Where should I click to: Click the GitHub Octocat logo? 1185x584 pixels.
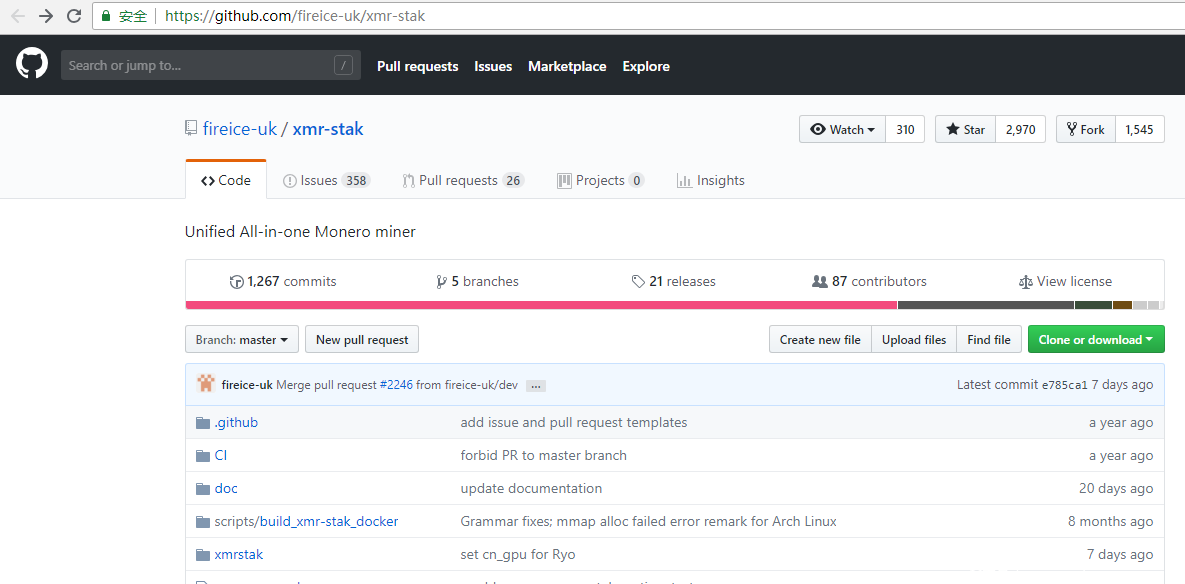coord(32,65)
